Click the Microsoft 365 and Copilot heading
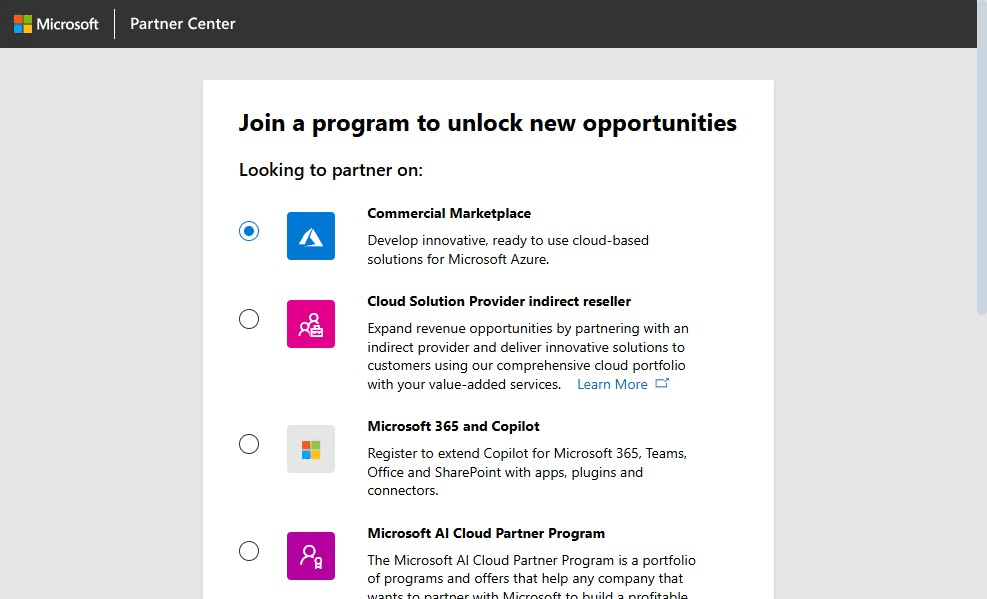The height and width of the screenshot is (599, 987). coord(453,427)
